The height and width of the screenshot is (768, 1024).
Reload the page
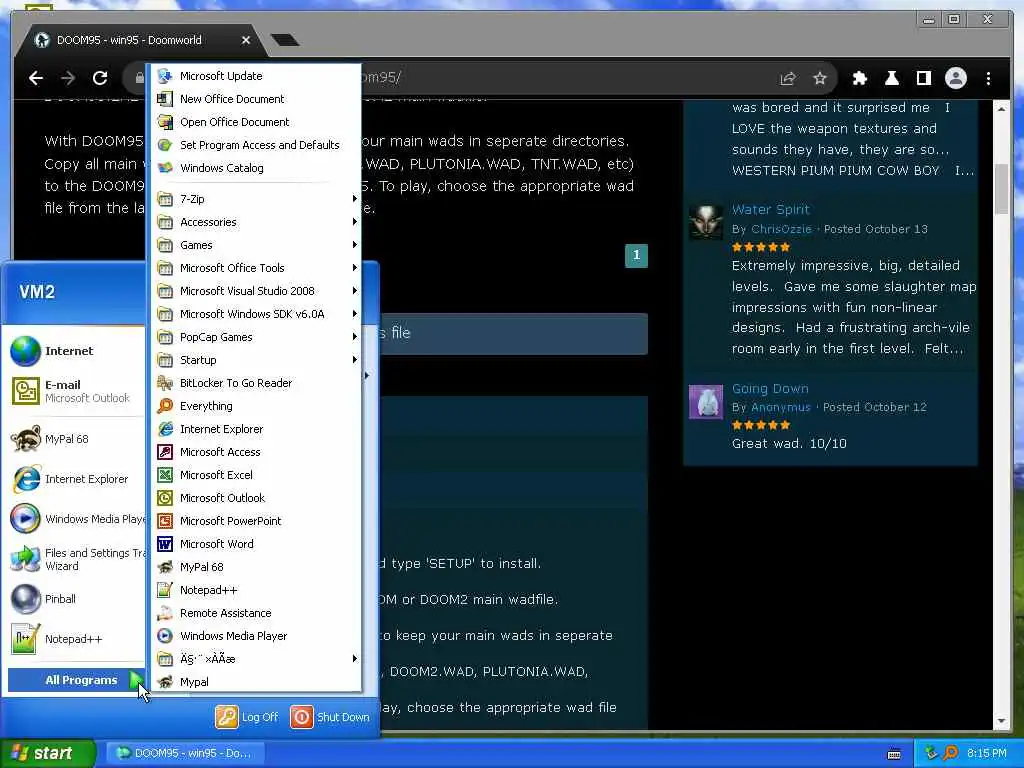coord(100,78)
